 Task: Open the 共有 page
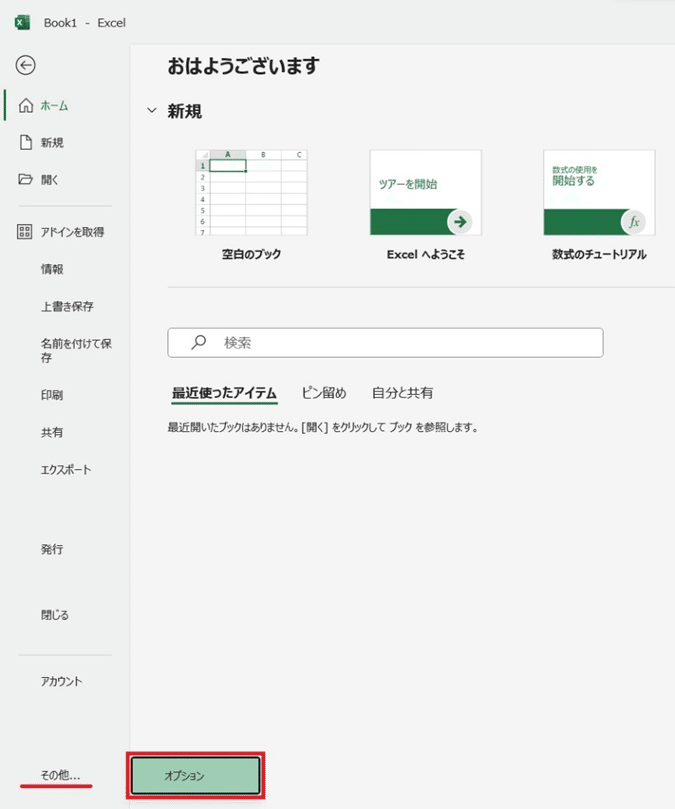[x=52, y=432]
